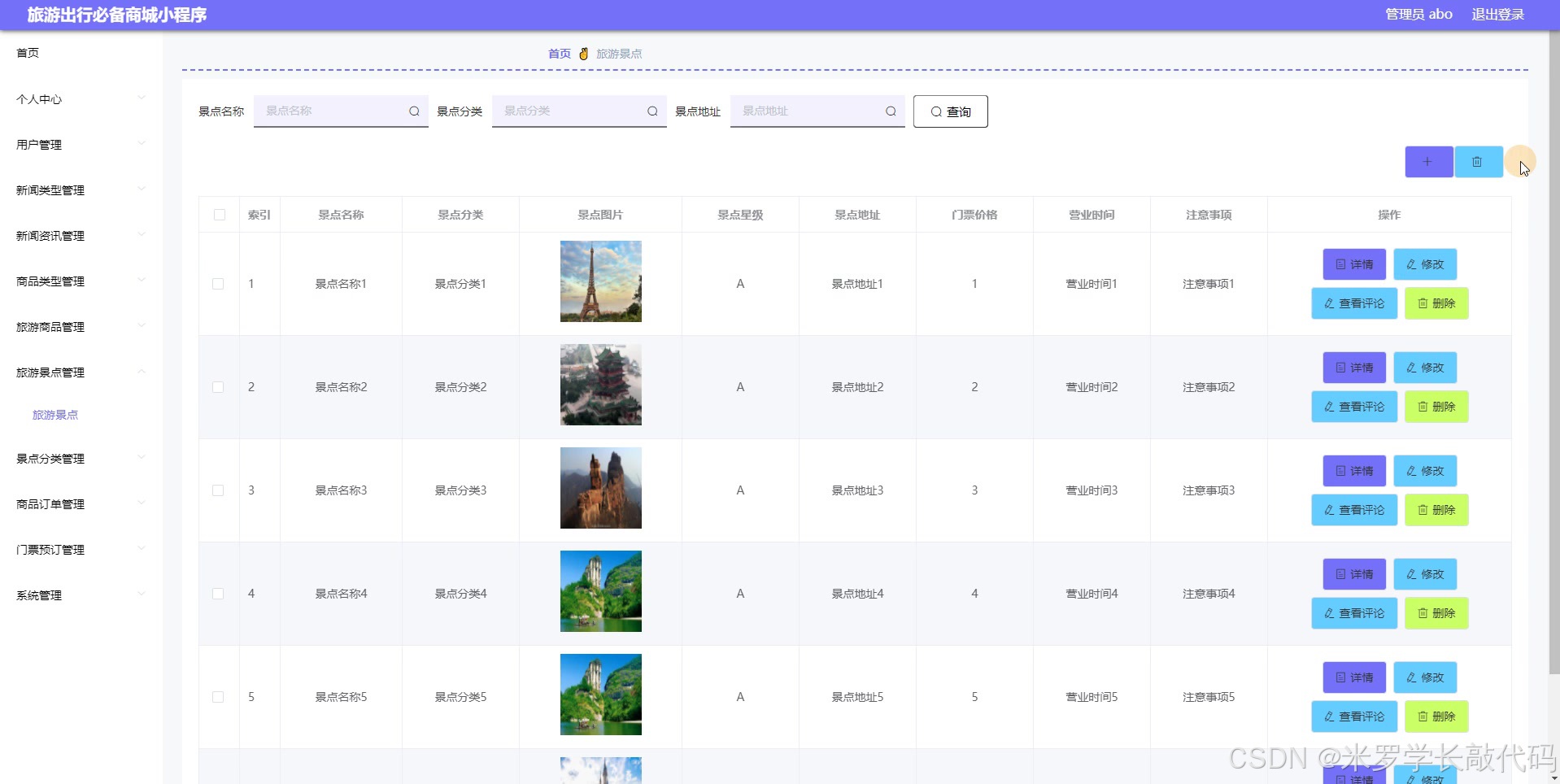Viewport: 1560px width, 784px height.
Task: Click the rock mountain thumbnail in row 3
Action: pyautogui.click(x=601, y=488)
